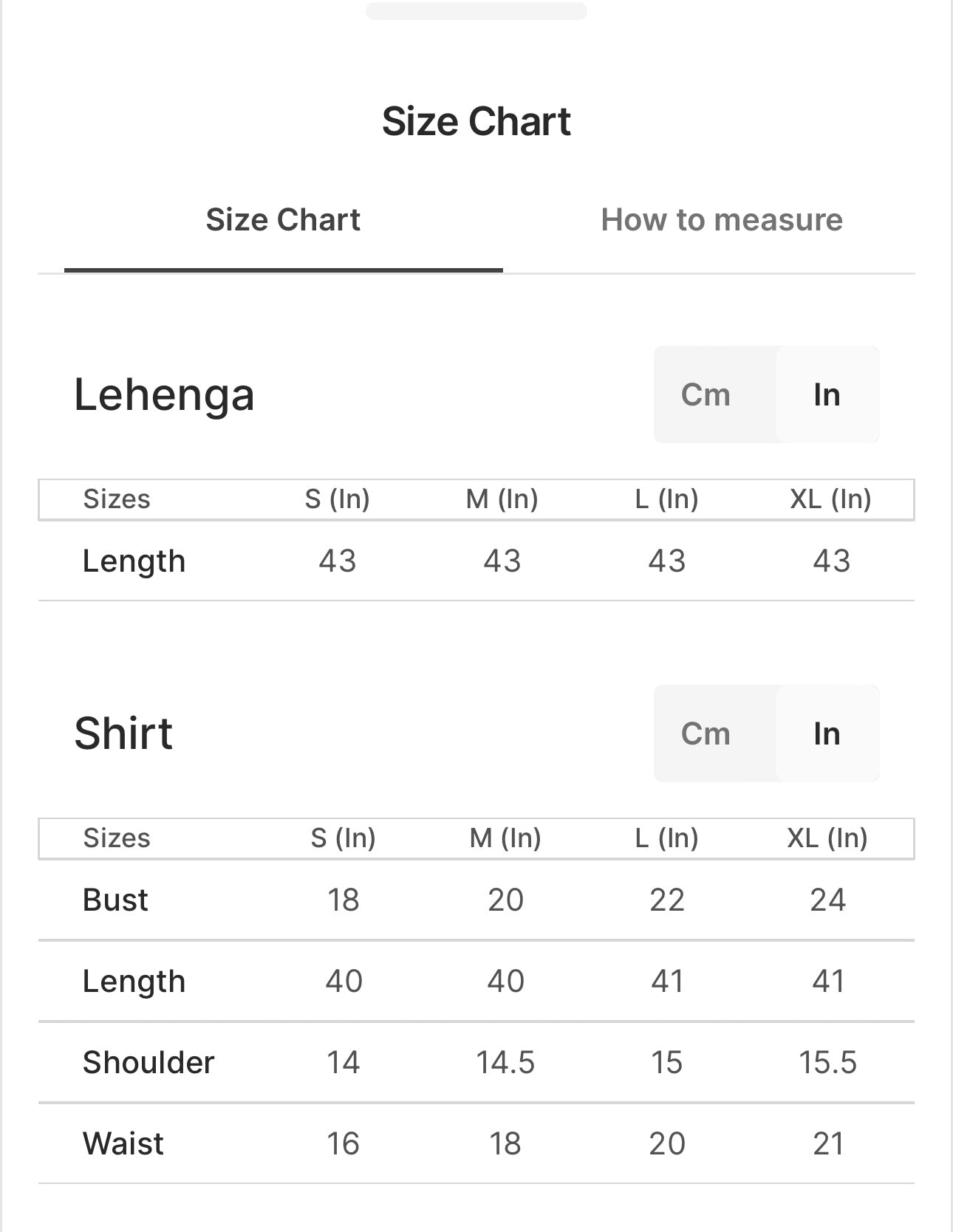Select In units for Shirt

(x=827, y=733)
